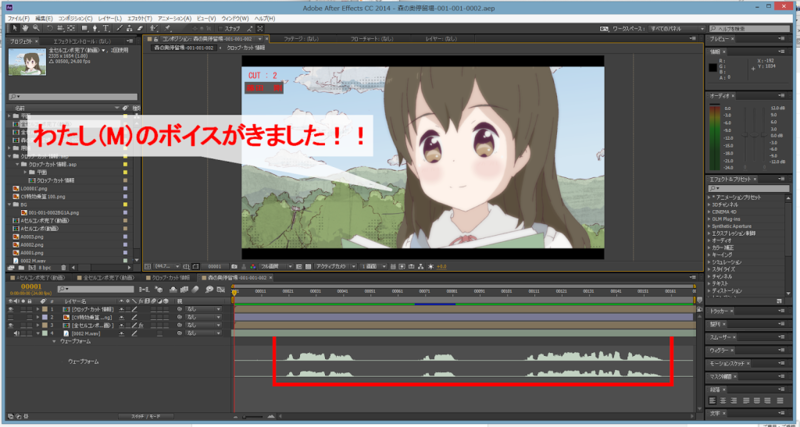Open the コンポジション(C) menu

click(75, 18)
